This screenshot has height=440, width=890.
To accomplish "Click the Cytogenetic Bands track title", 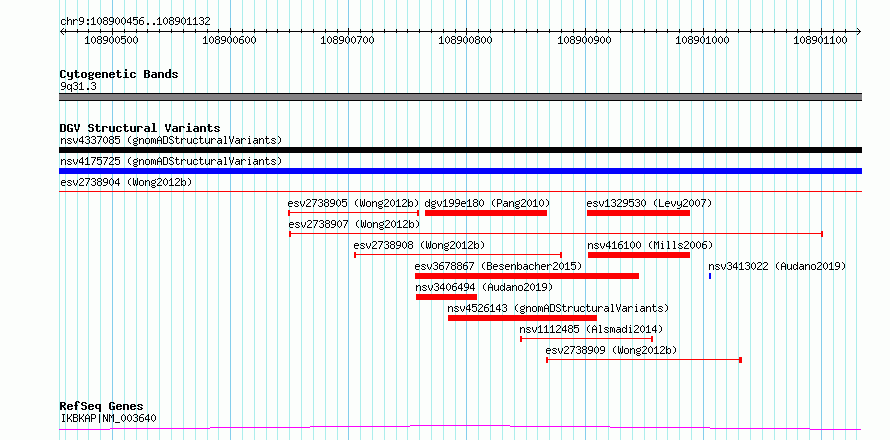I will coord(119,74).
